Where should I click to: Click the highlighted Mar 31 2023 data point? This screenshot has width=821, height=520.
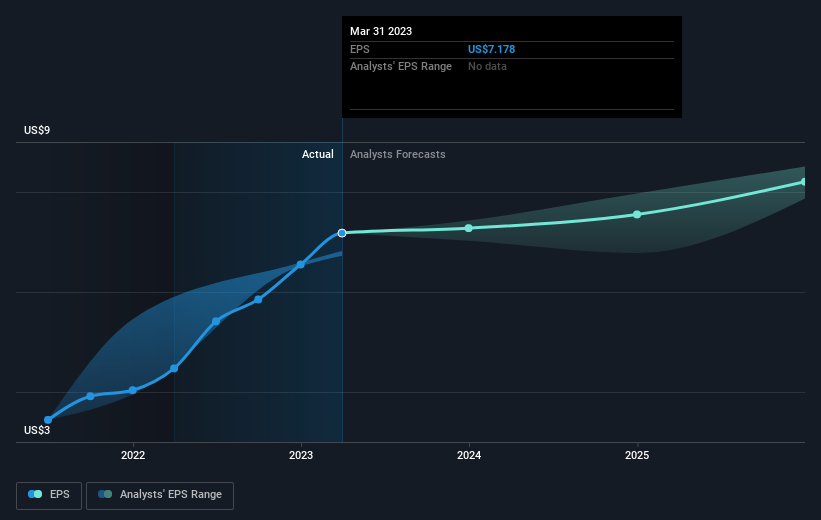[x=342, y=233]
